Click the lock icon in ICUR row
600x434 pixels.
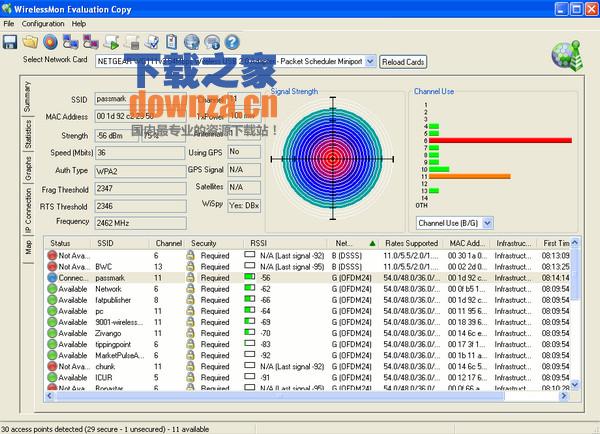coord(190,377)
